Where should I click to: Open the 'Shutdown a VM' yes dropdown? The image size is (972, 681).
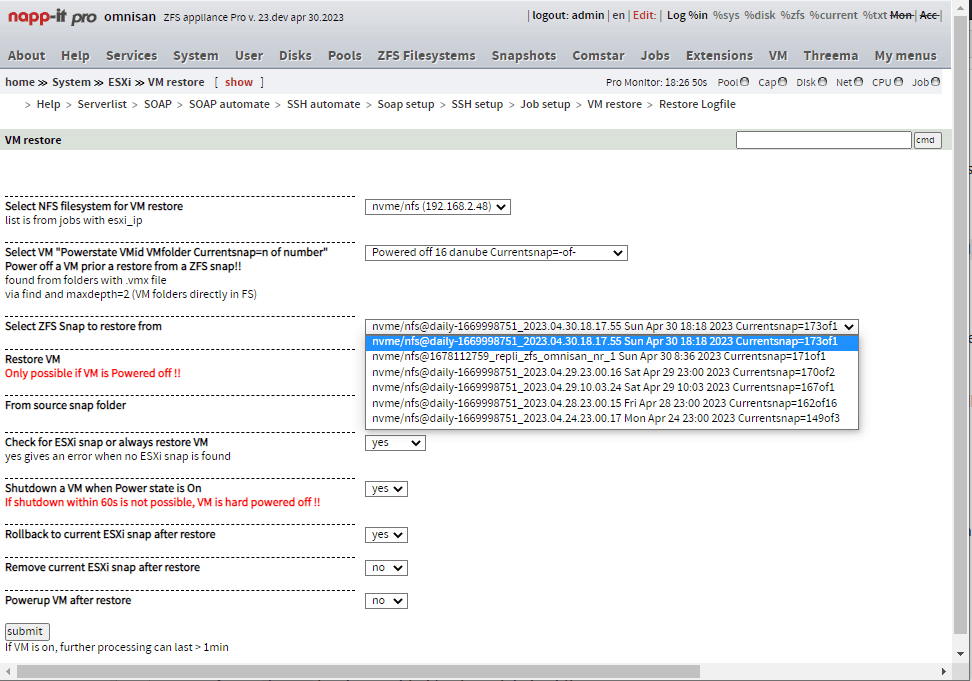[386, 489]
